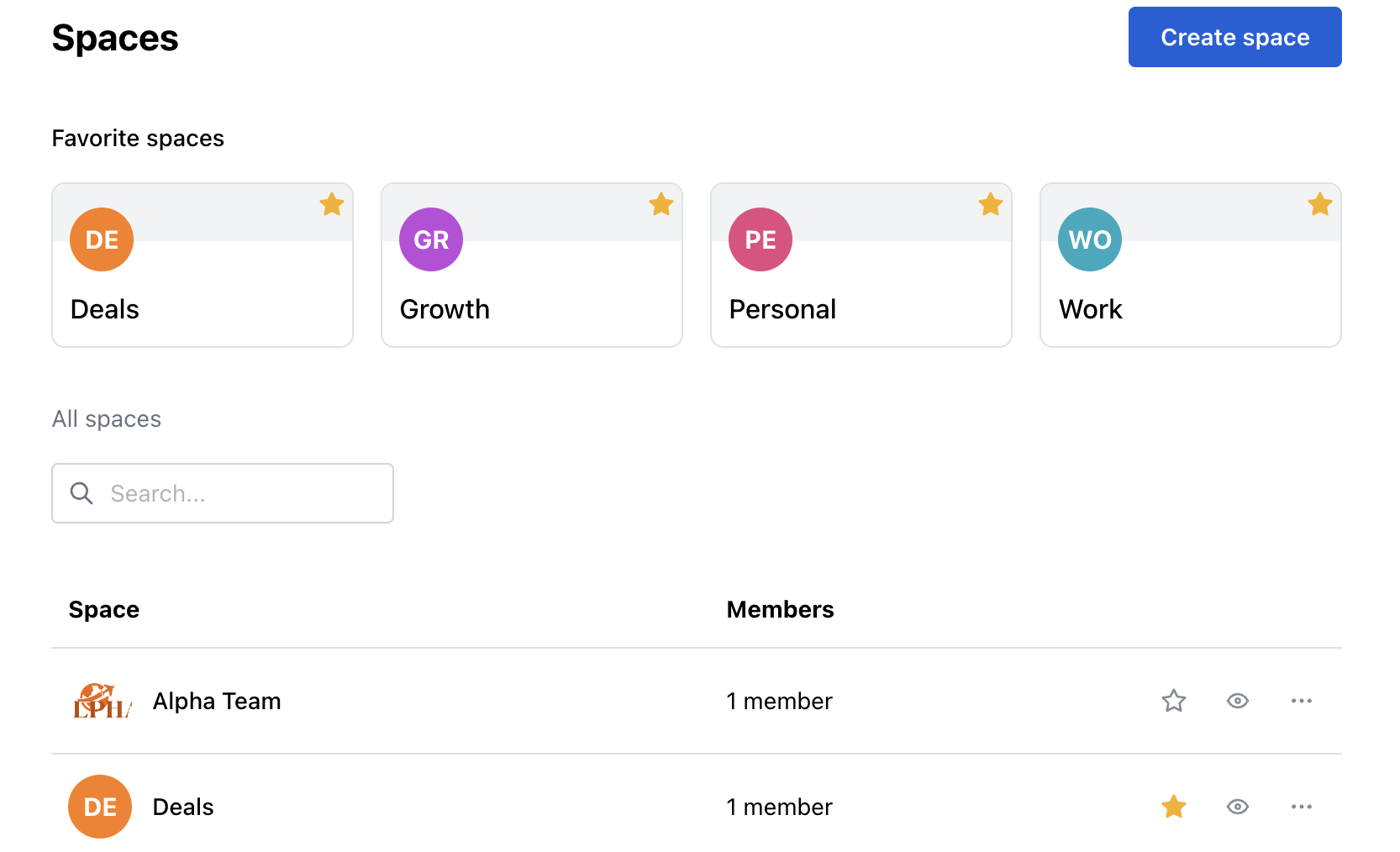This screenshot has height=852, width=1400.
Task: Focus the Search spaces input field
Action: tap(244, 493)
